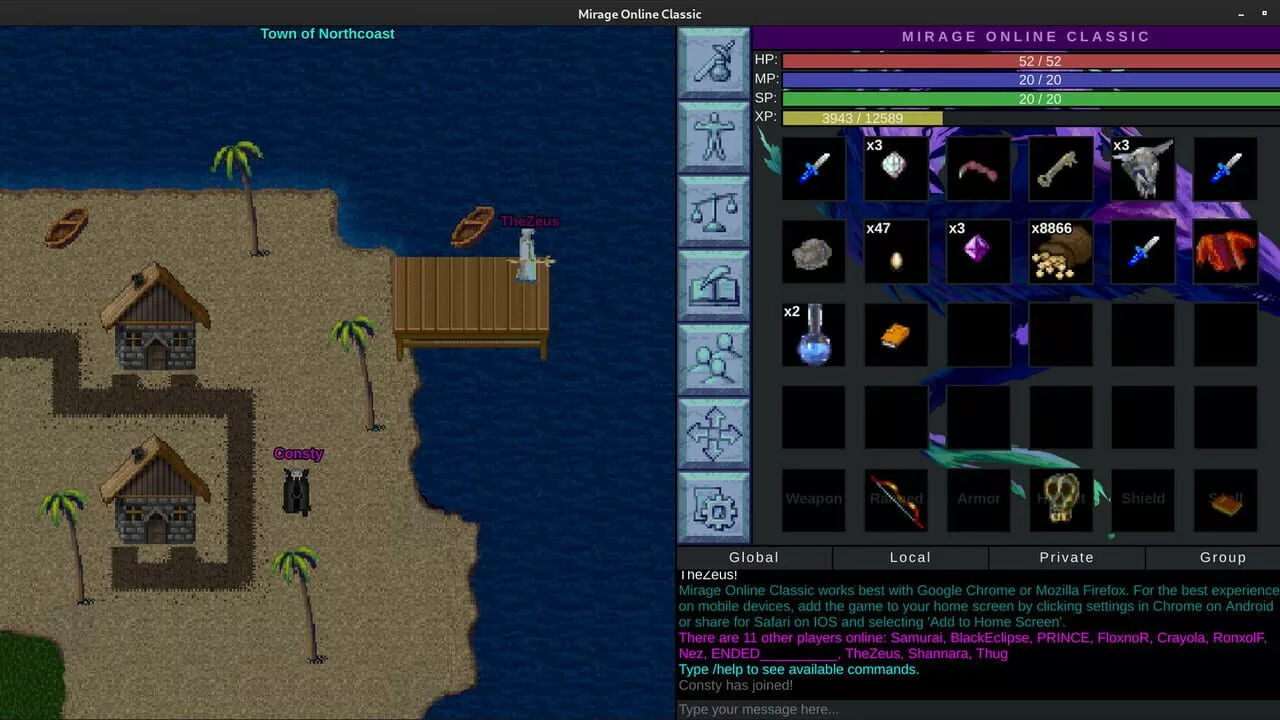Open the inventory bag panel icon
Viewport: 1280px width, 720px height.
coord(714,63)
